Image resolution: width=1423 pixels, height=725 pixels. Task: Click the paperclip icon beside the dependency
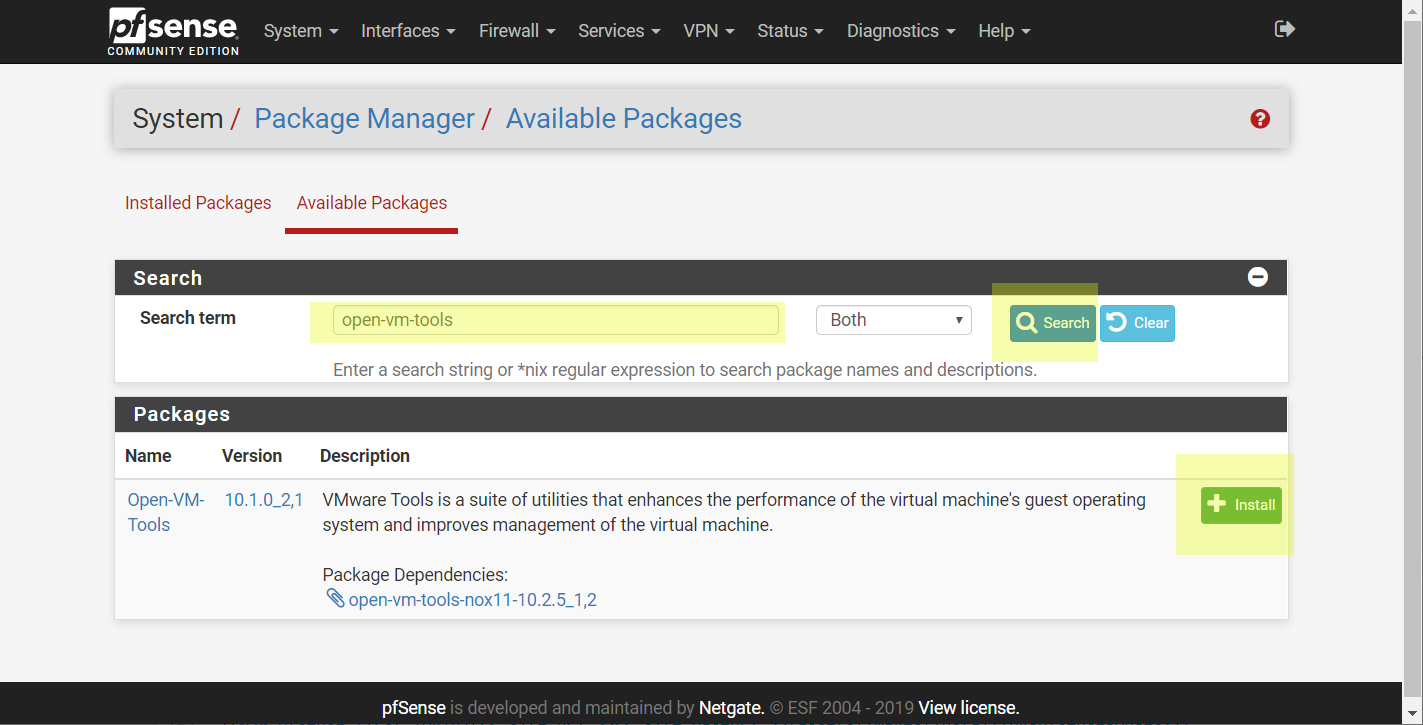pos(335,598)
